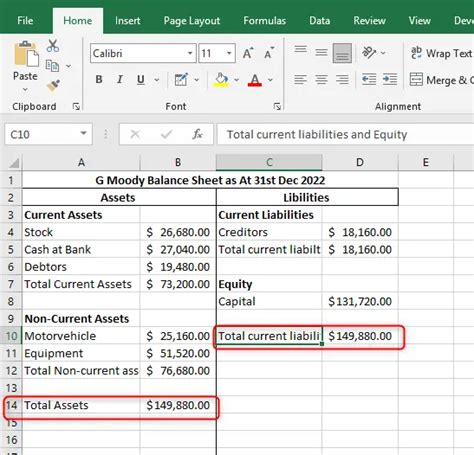
Task: Apply yellow fill color bucket
Action: coord(222,80)
